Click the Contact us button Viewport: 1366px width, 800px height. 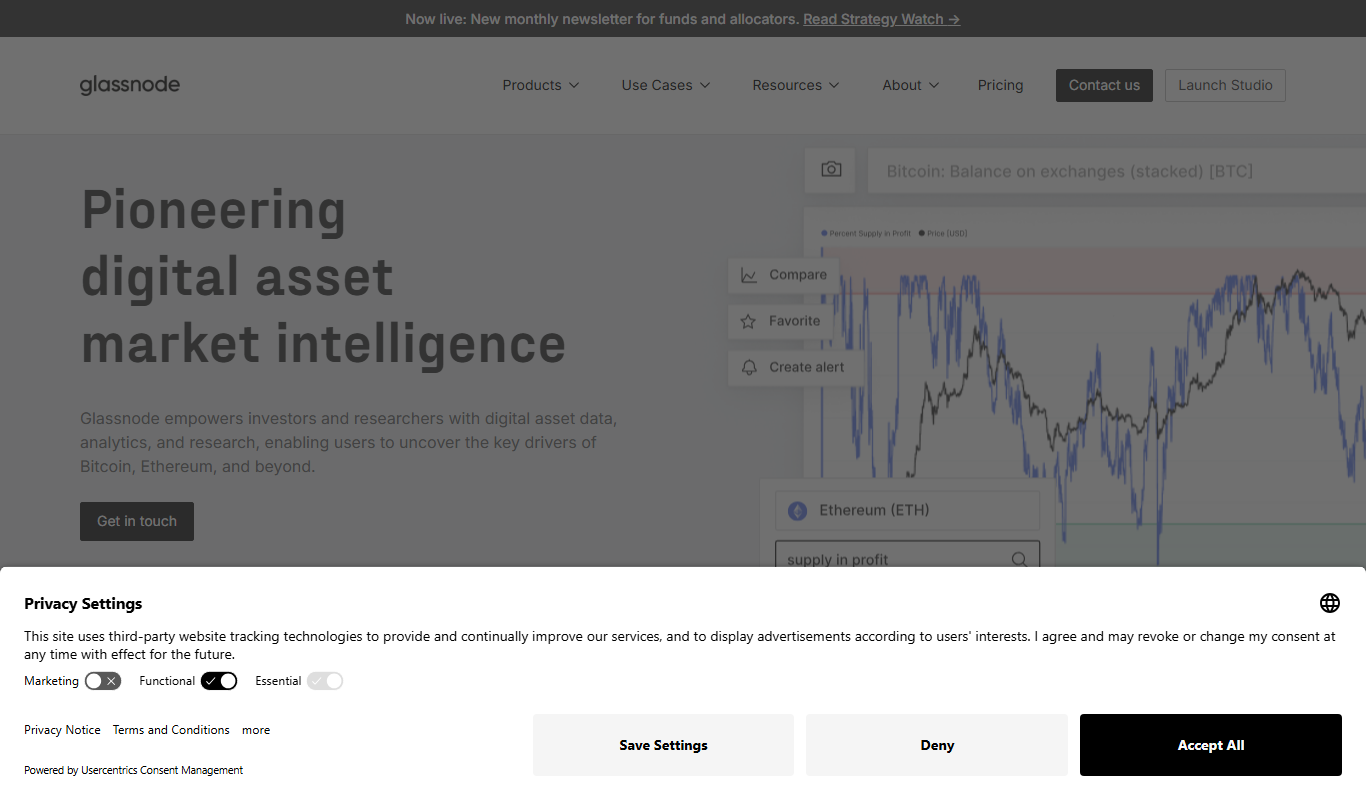(x=1104, y=85)
